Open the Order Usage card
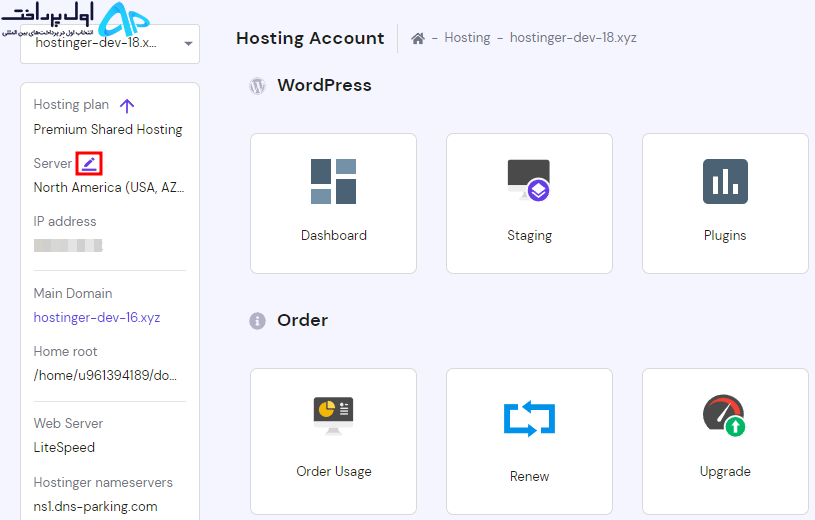This screenshot has width=815, height=520. (x=333, y=441)
